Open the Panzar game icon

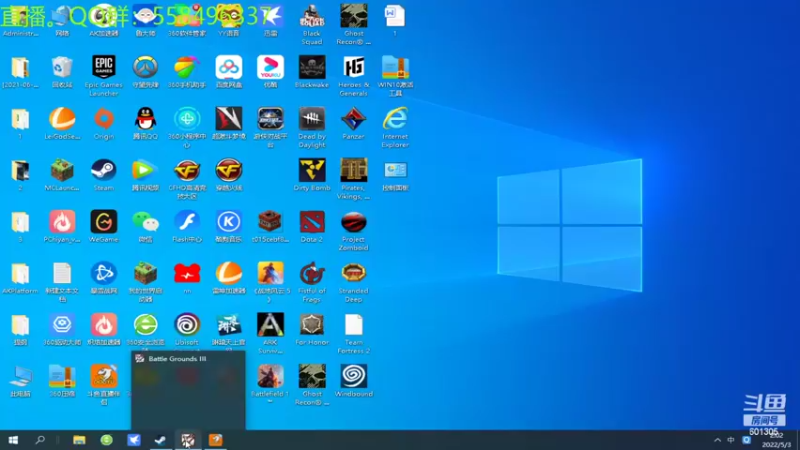pyautogui.click(x=353, y=119)
